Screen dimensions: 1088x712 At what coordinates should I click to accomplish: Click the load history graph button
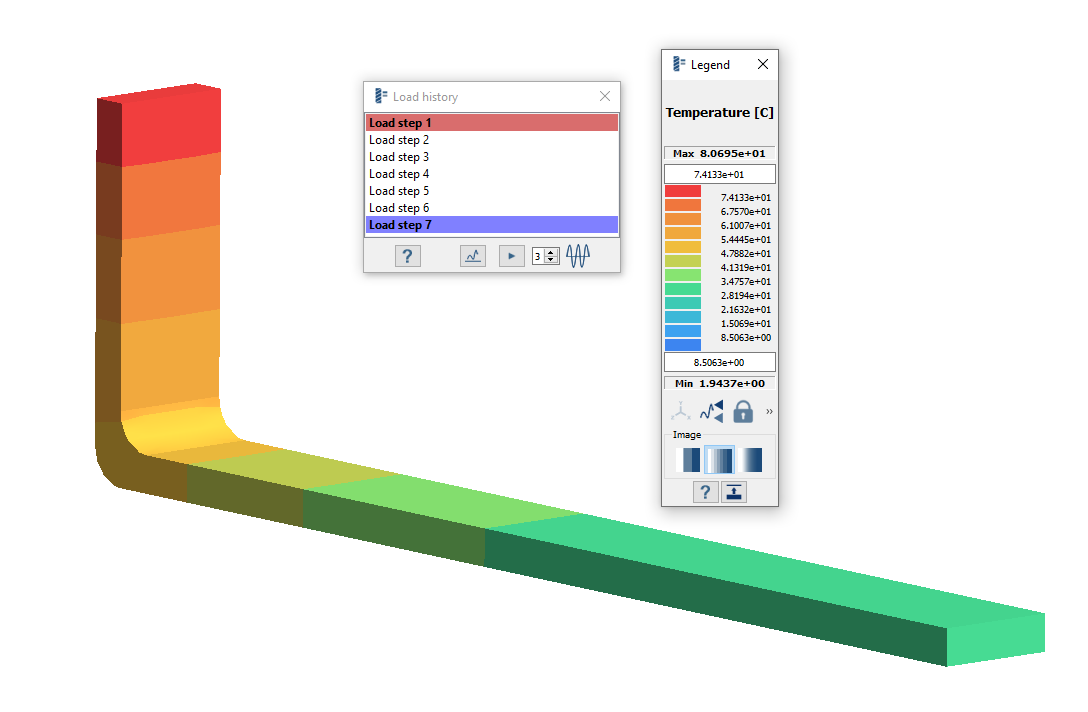[473, 256]
